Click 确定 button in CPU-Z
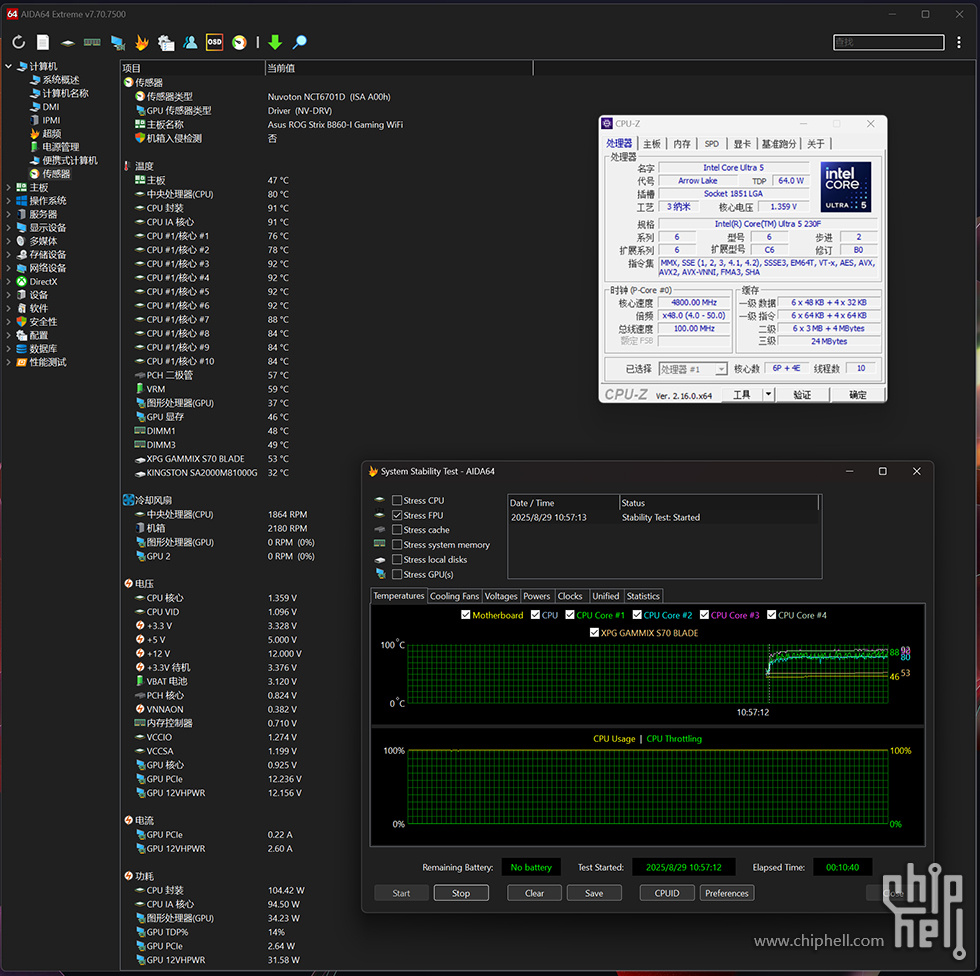 (858, 395)
